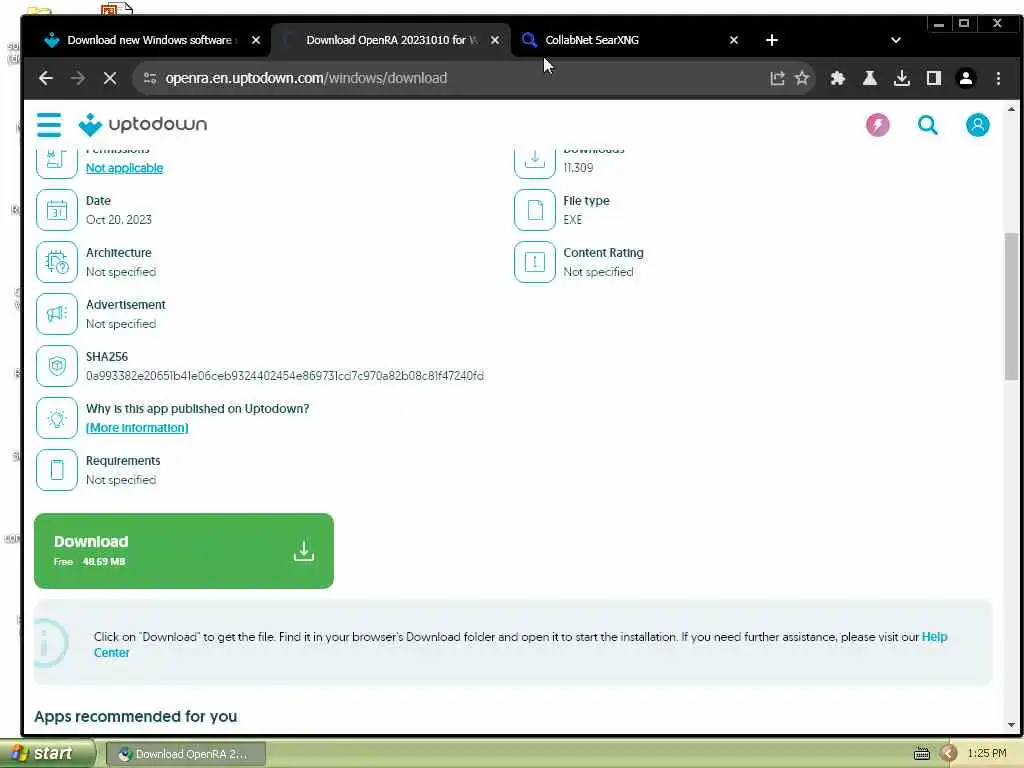Click the SHA256 shield icon
The image size is (1024, 768).
[x=57, y=366]
